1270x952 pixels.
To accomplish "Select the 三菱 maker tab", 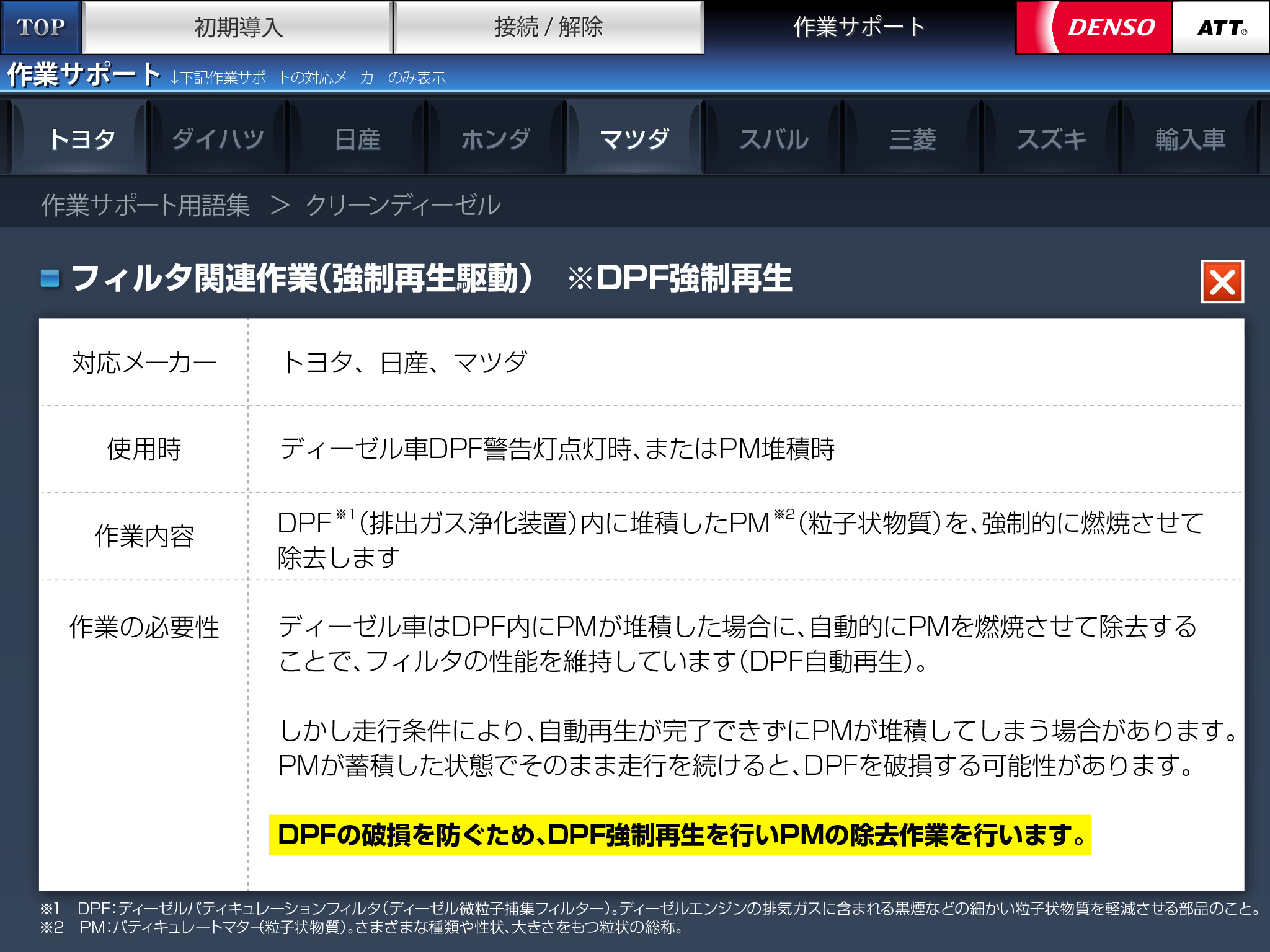I will coord(912,139).
